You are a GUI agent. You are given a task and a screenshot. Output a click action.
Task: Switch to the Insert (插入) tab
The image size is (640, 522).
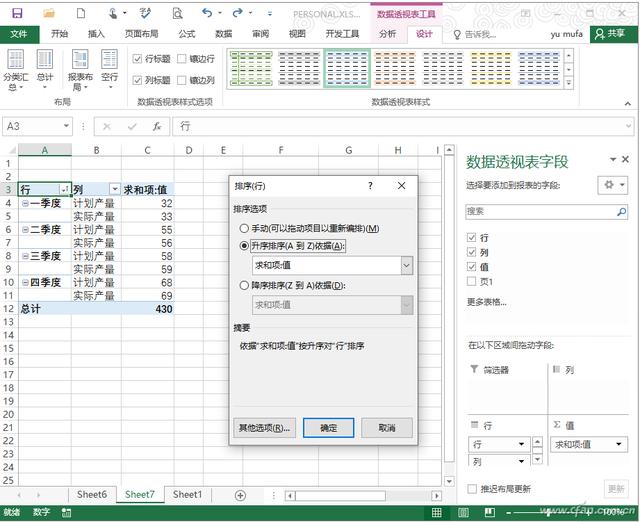96,34
